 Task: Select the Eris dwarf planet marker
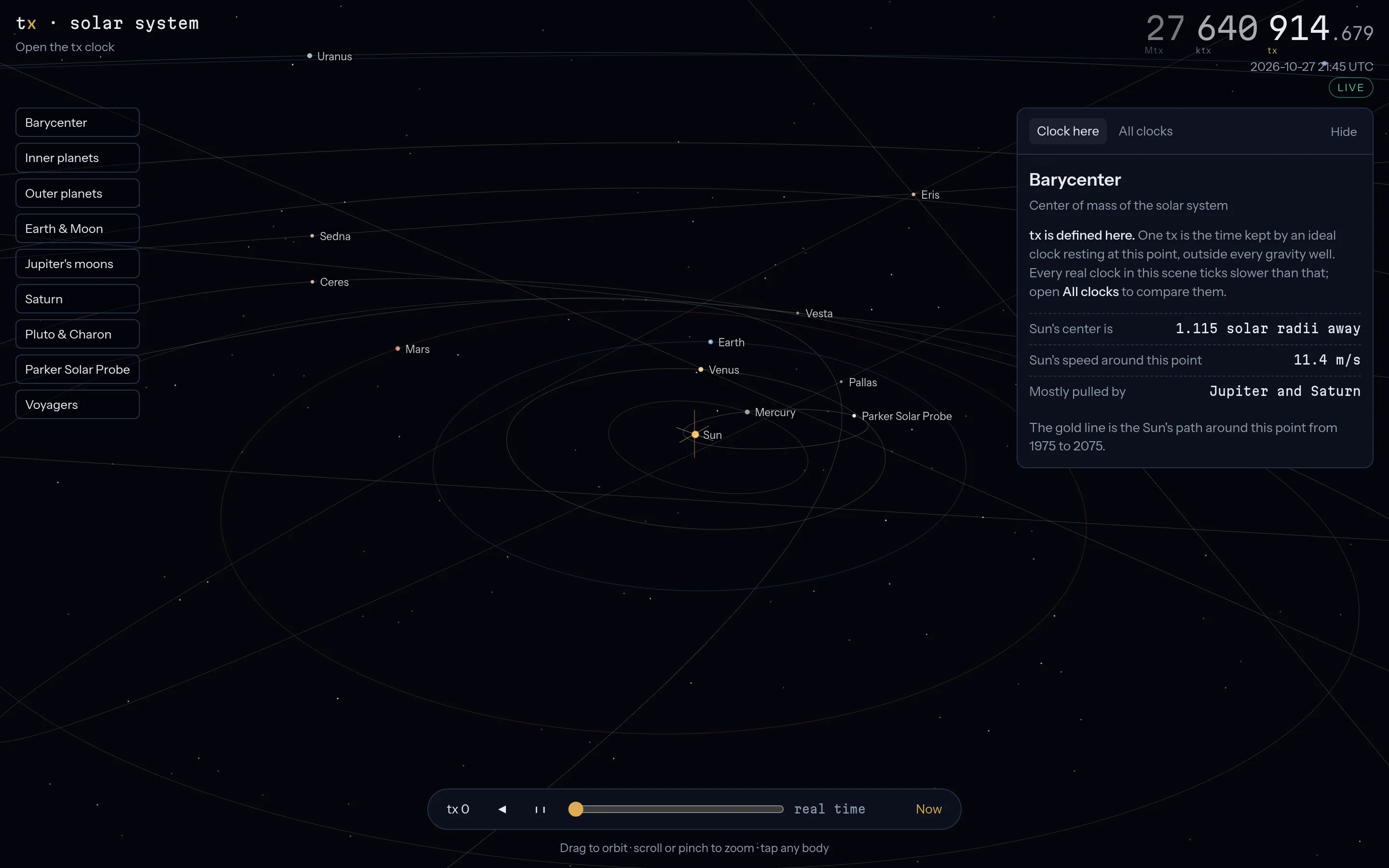click(914, 195)
